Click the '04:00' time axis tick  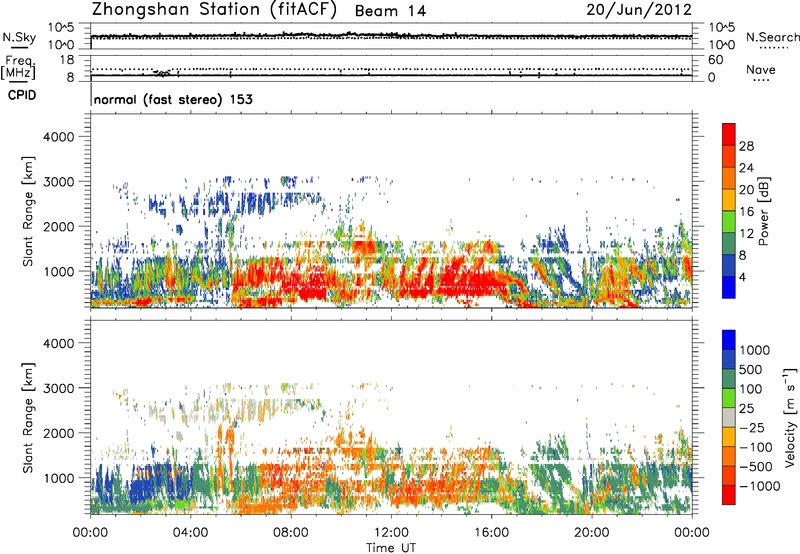[x=190, y=533]
